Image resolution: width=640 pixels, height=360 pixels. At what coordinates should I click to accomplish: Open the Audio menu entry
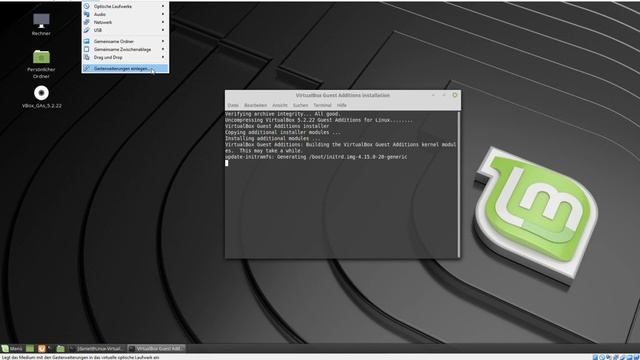pyautogui.click(x=125, y=14)
